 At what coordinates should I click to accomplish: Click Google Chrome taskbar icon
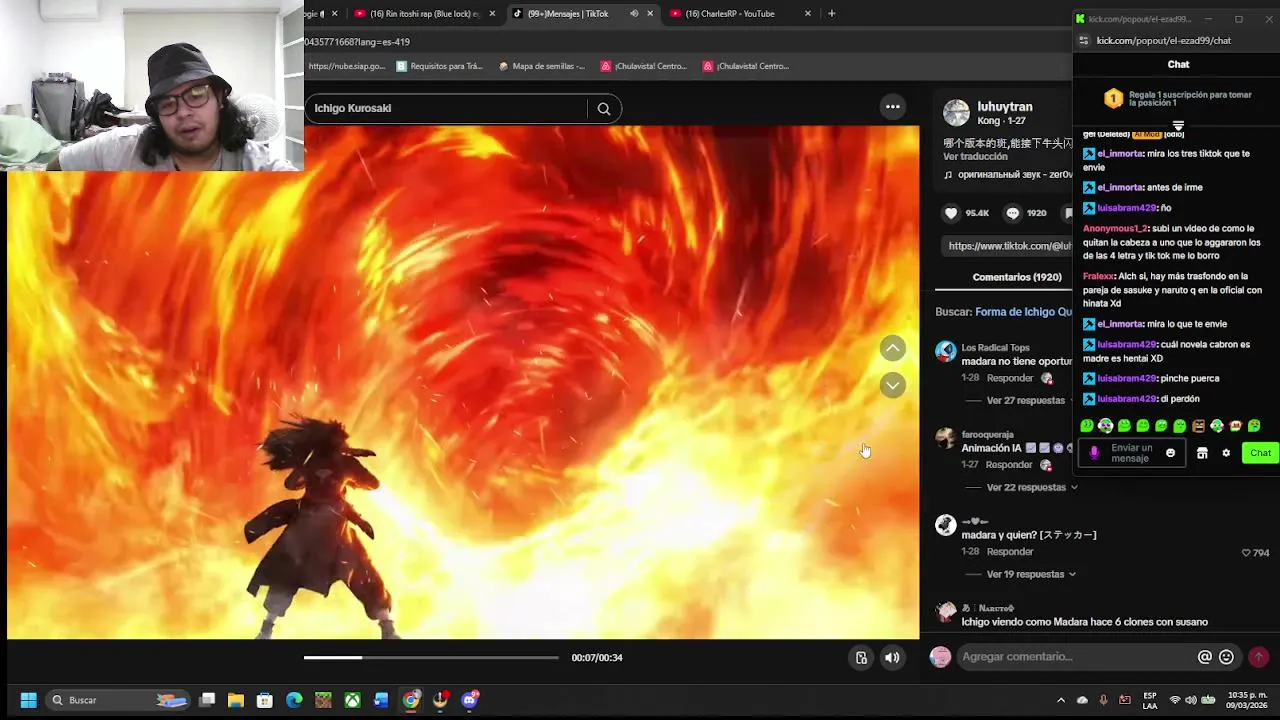(x=411, y=700)
